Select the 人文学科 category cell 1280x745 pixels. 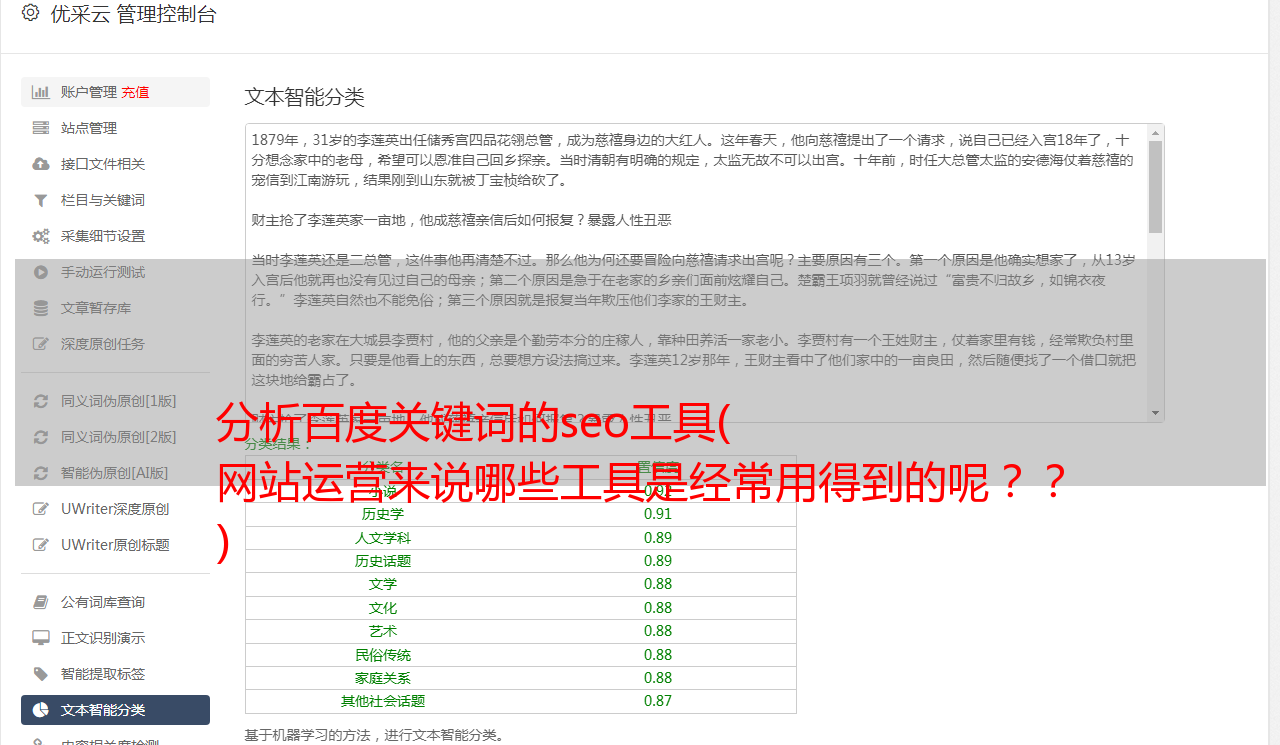point(383,538)
